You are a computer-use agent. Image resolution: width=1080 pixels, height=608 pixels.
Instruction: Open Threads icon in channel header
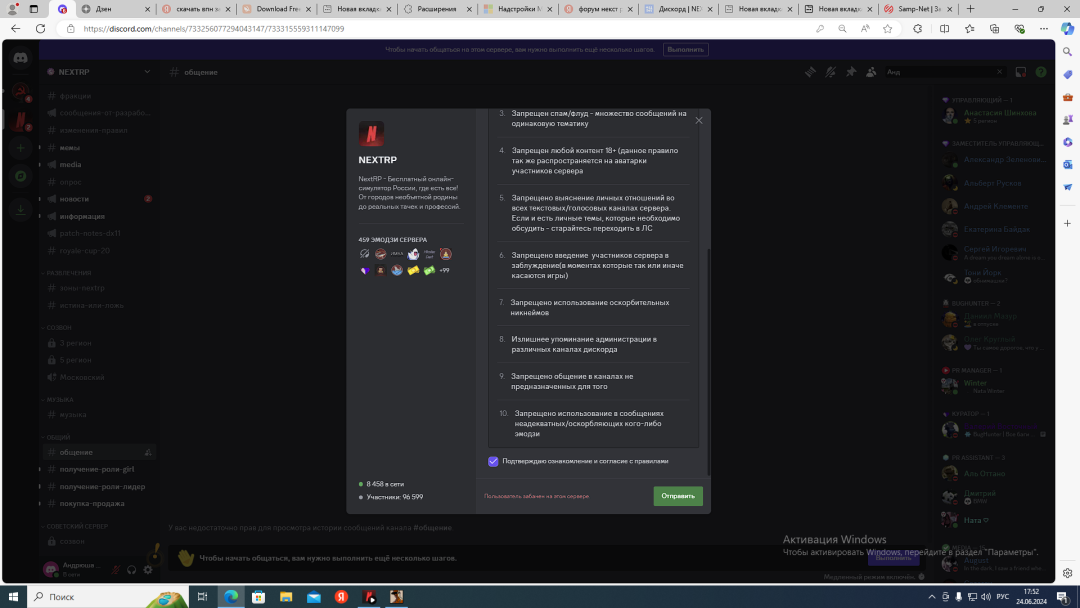coord(810,72)
